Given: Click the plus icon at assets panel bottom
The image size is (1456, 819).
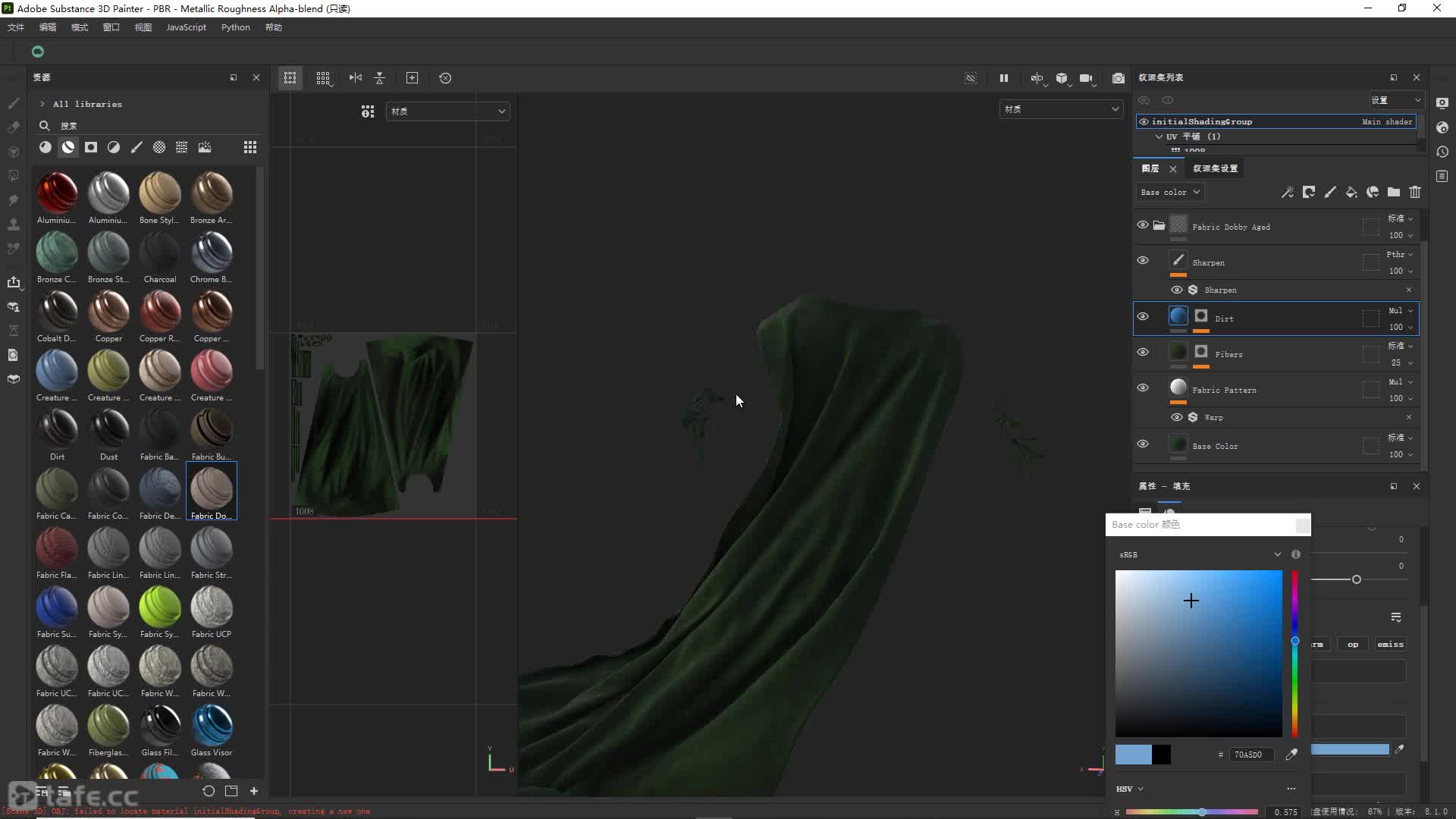Looking at the screenshot, I should pyautogui.click(x=254, y=791).
